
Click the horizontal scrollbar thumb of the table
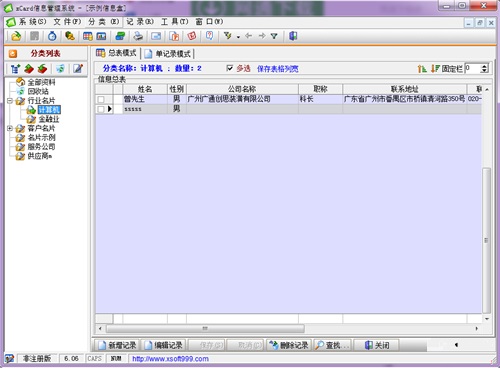(x=205, y=329)
